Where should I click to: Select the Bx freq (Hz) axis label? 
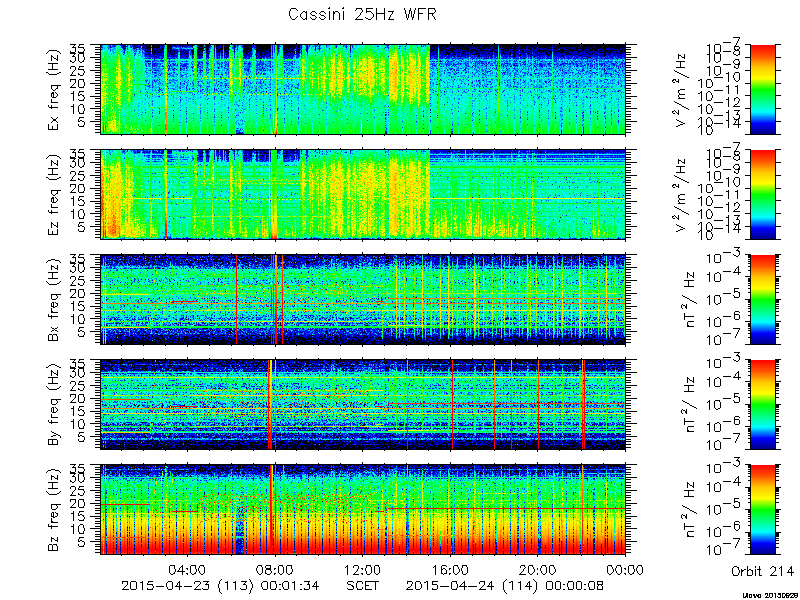55,299
